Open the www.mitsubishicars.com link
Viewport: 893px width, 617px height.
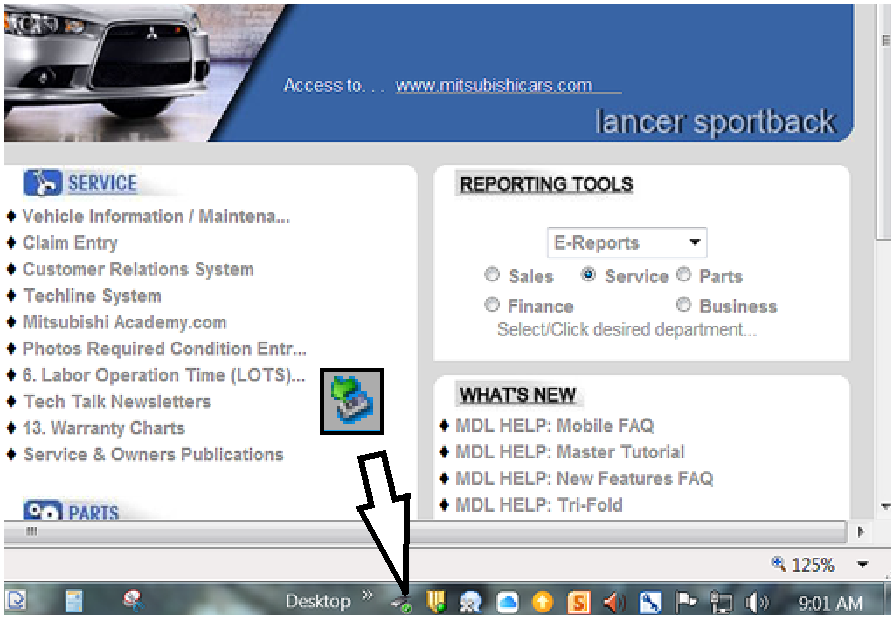(x=494, y=85)
